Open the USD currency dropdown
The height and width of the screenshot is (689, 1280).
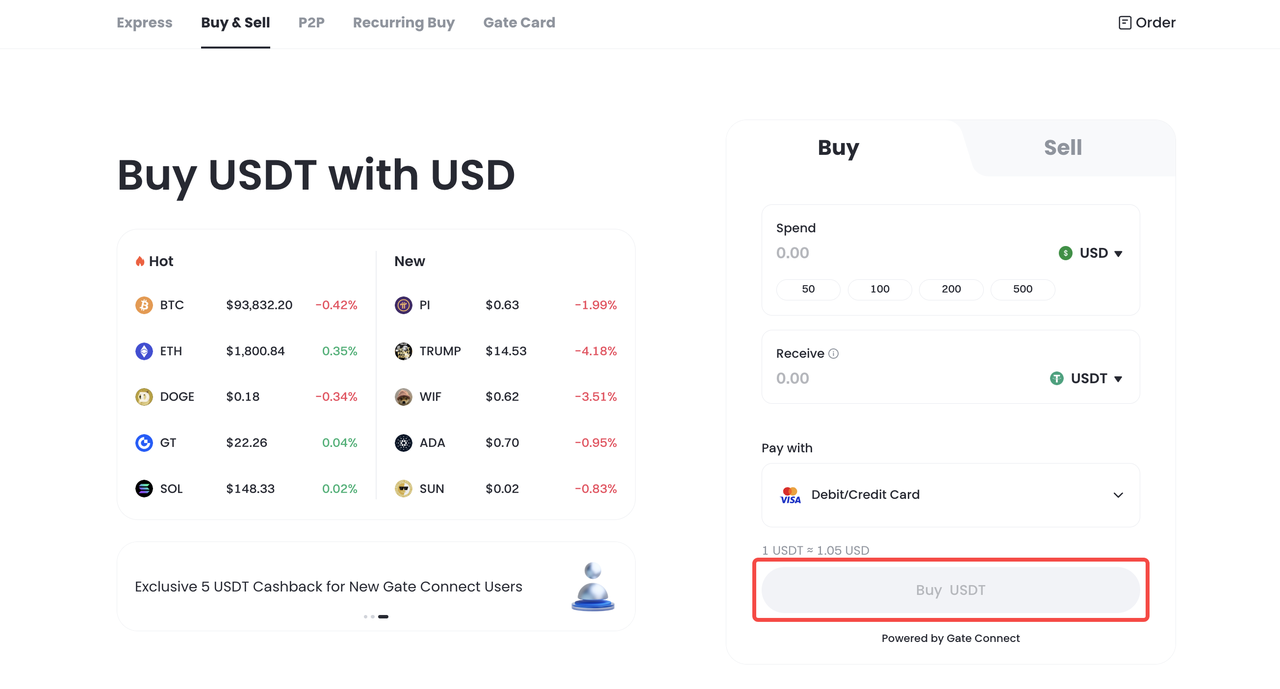[1091, 254]
